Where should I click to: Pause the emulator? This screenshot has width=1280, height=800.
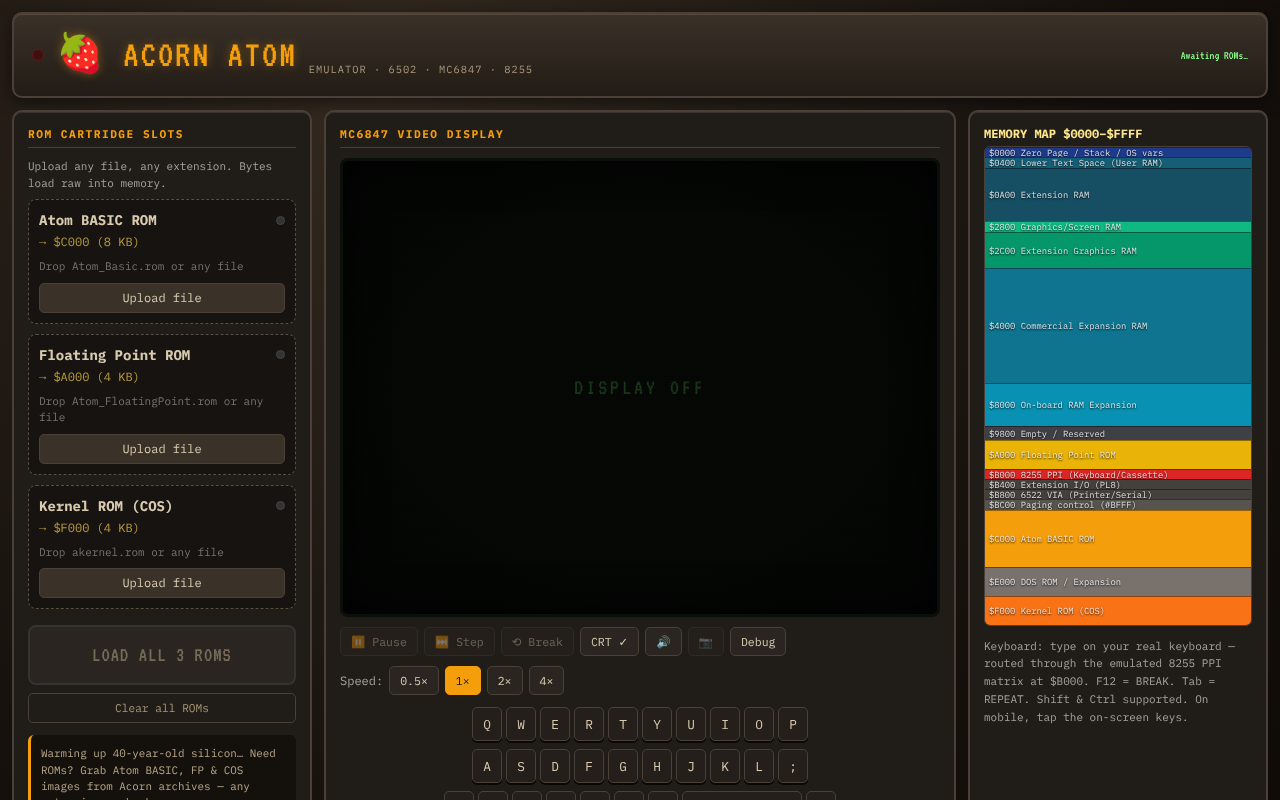[x=379, y=642]
